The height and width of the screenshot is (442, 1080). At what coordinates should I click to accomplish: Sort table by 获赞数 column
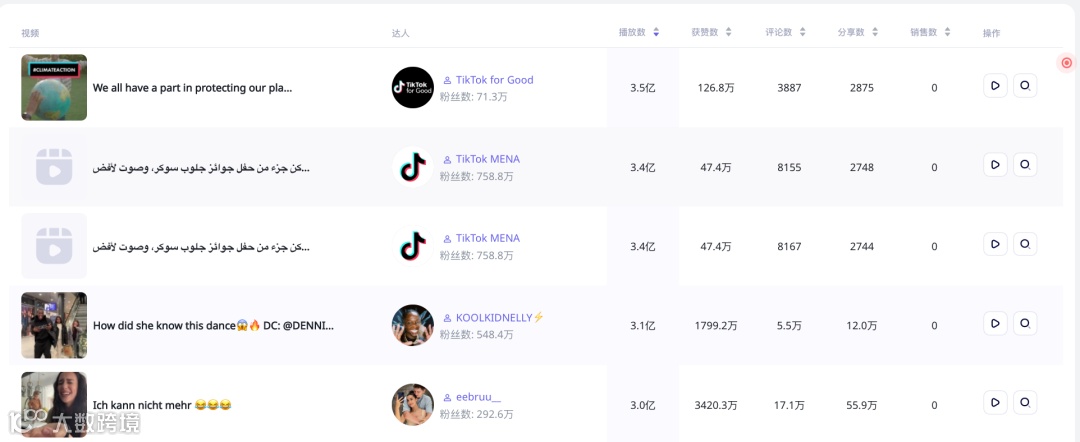click(729, 32)
